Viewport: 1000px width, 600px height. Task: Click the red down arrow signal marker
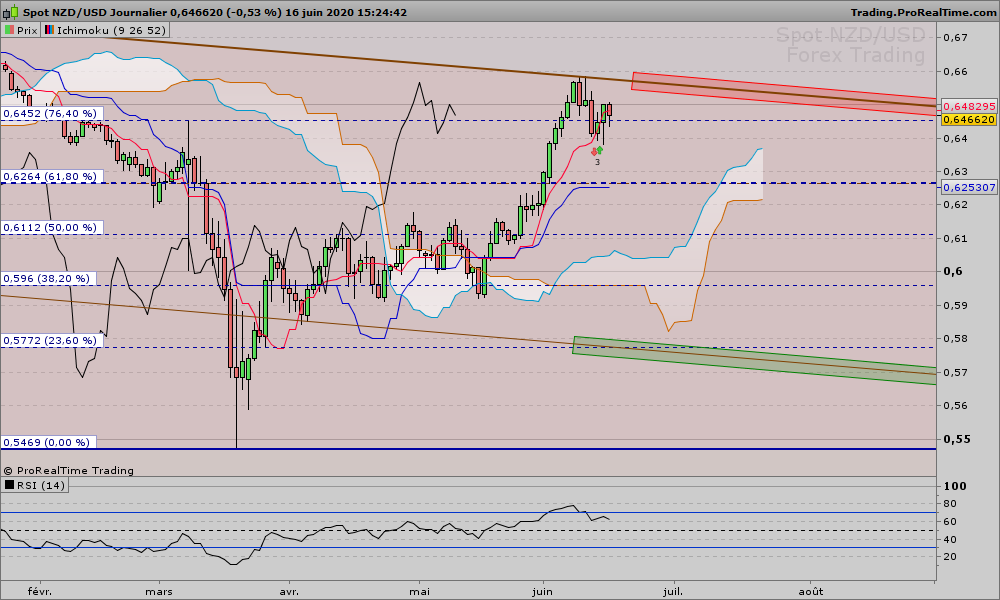pos(594,151)
